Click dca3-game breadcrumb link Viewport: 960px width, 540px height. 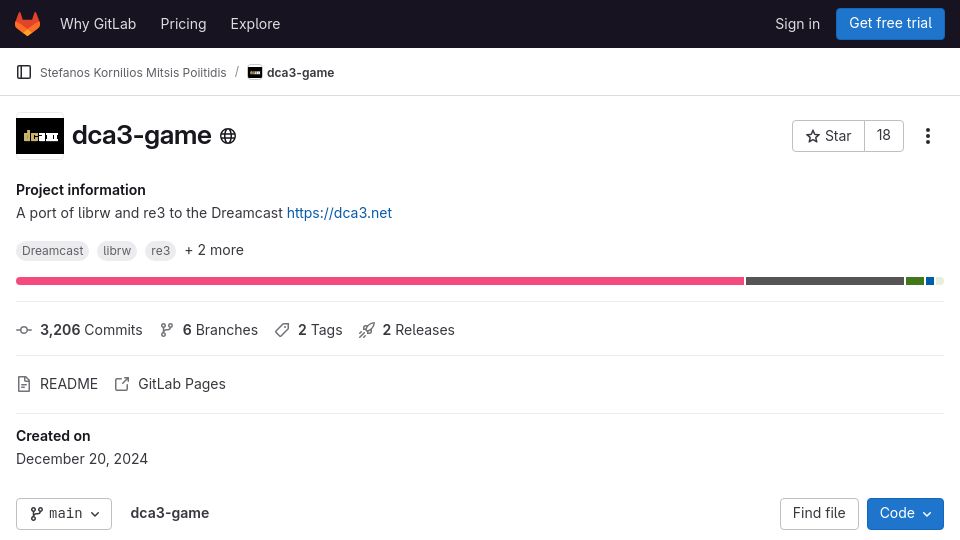[x=300, y=72]
